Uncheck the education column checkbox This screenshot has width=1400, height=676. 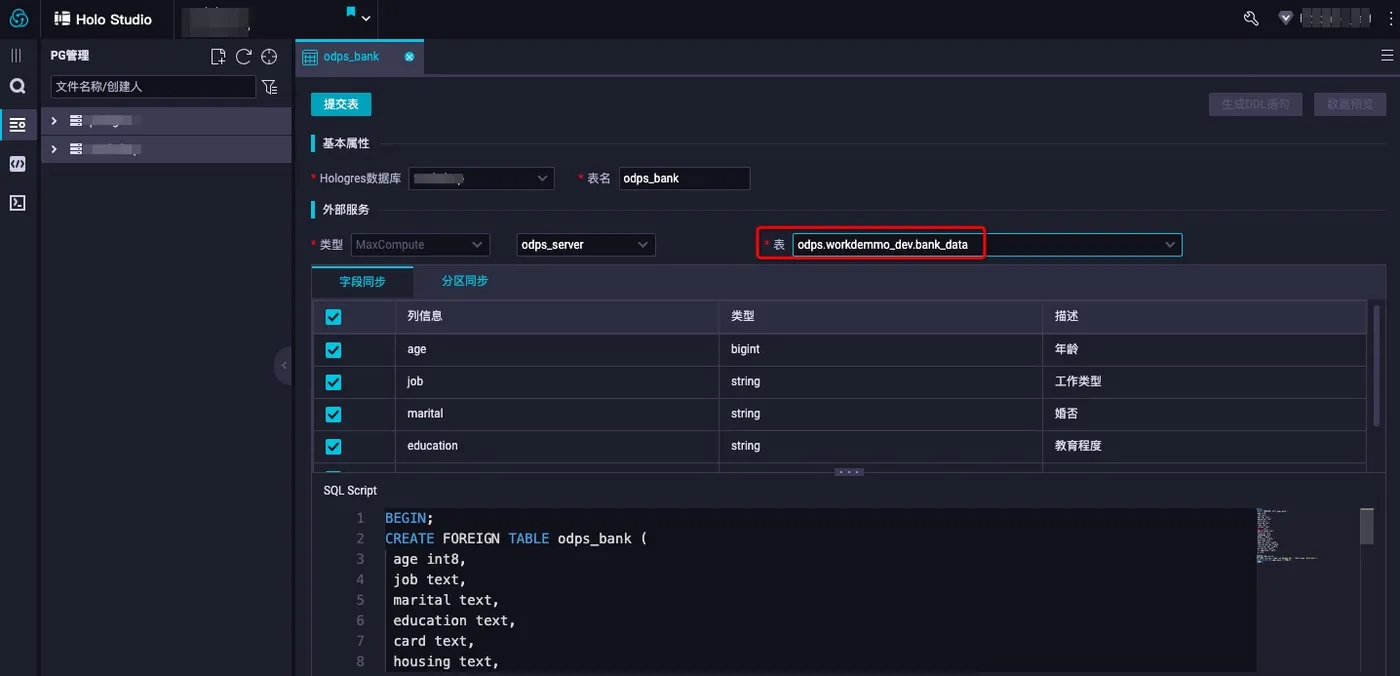coord(333,446)
